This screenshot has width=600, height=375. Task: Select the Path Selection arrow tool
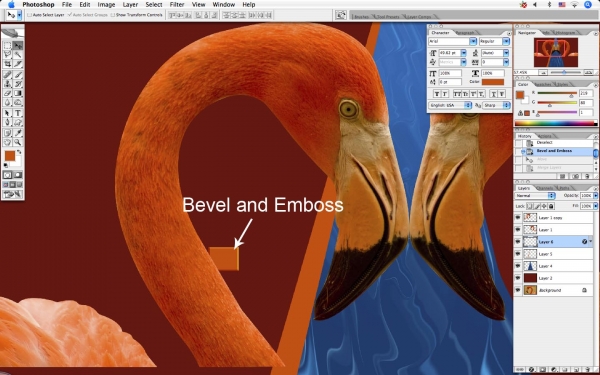[7, 113]
